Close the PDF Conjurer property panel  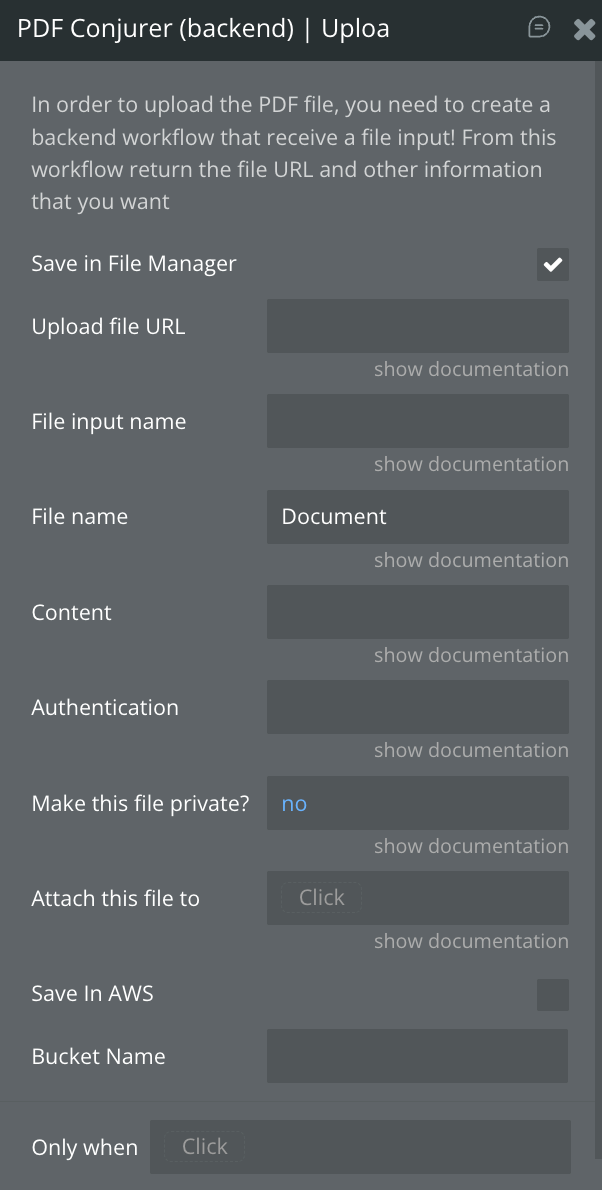584,29
